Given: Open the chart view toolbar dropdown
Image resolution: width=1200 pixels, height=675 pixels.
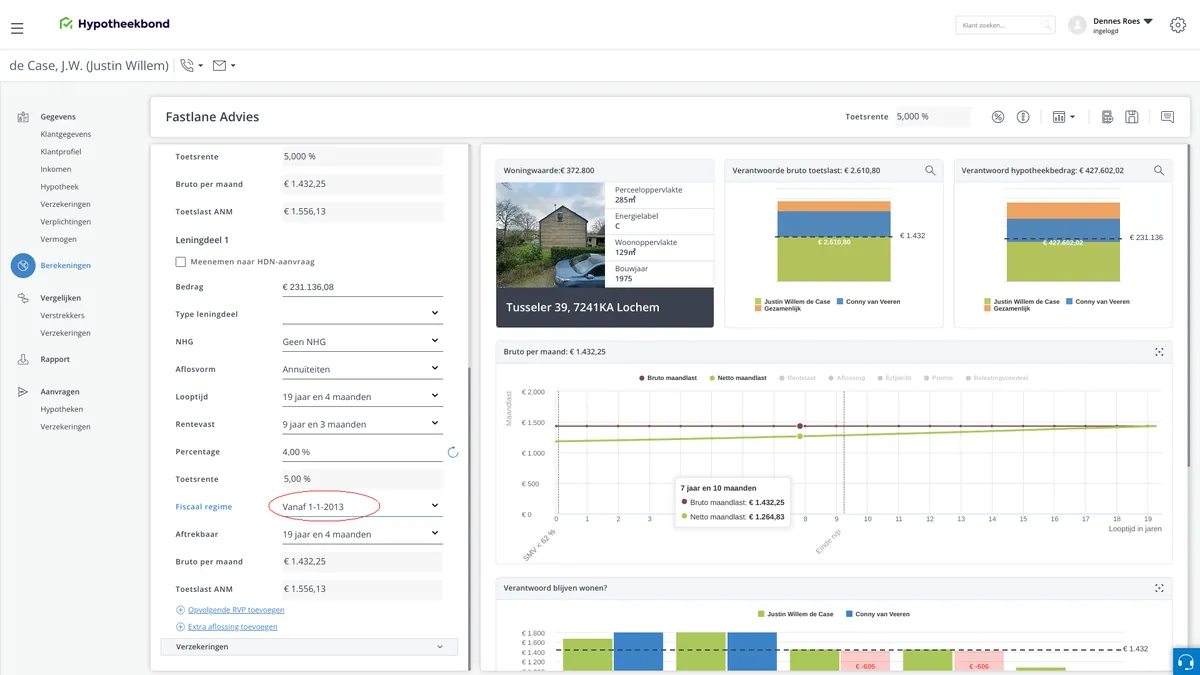Looking at the screenshot, I should point(1064,117).
